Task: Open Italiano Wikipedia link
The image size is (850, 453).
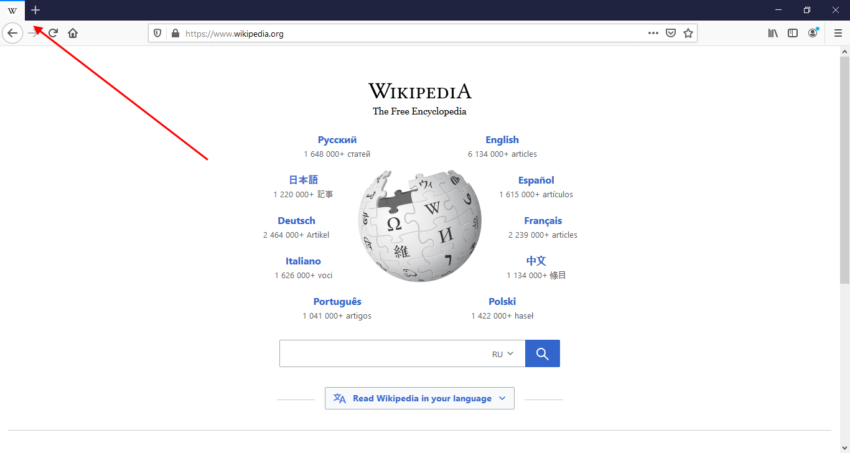Action: pos(303,261)
